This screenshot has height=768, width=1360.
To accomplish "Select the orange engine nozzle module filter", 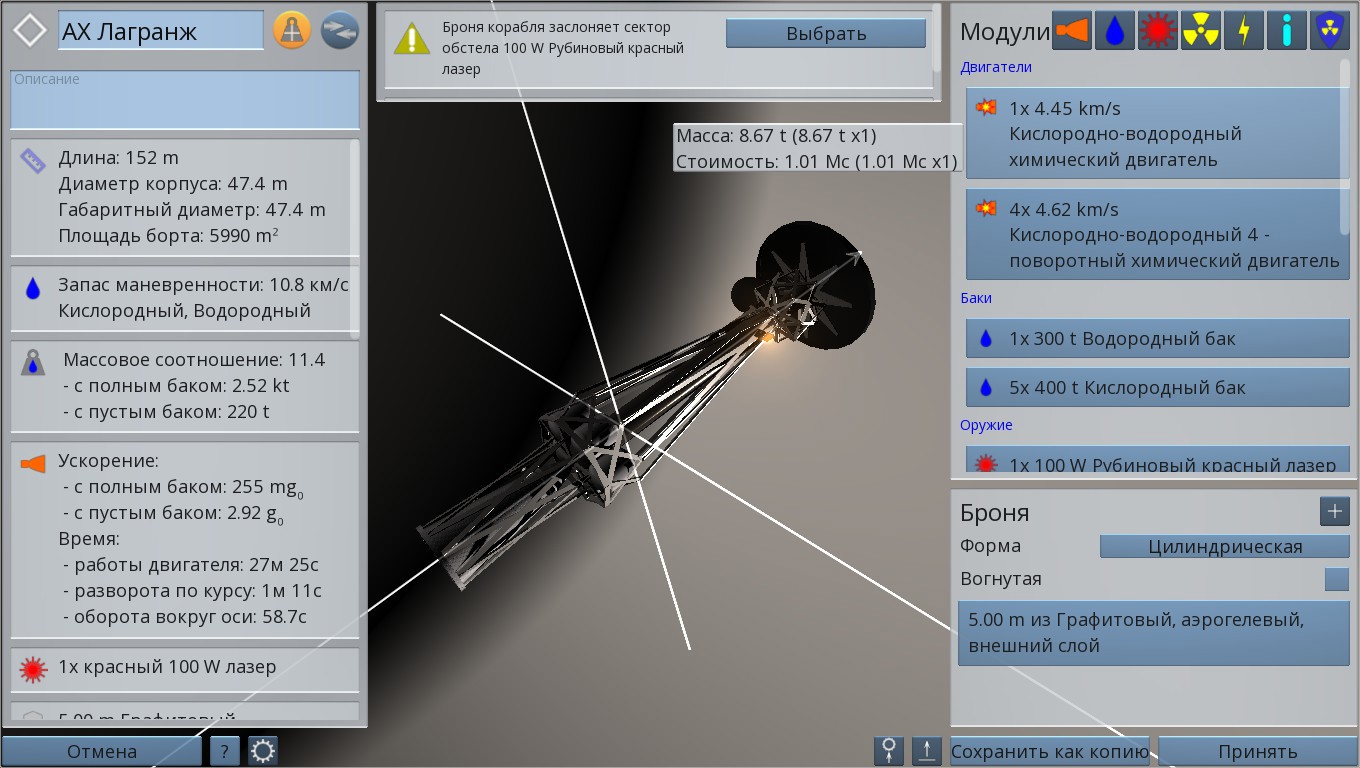I will 1071,31.
